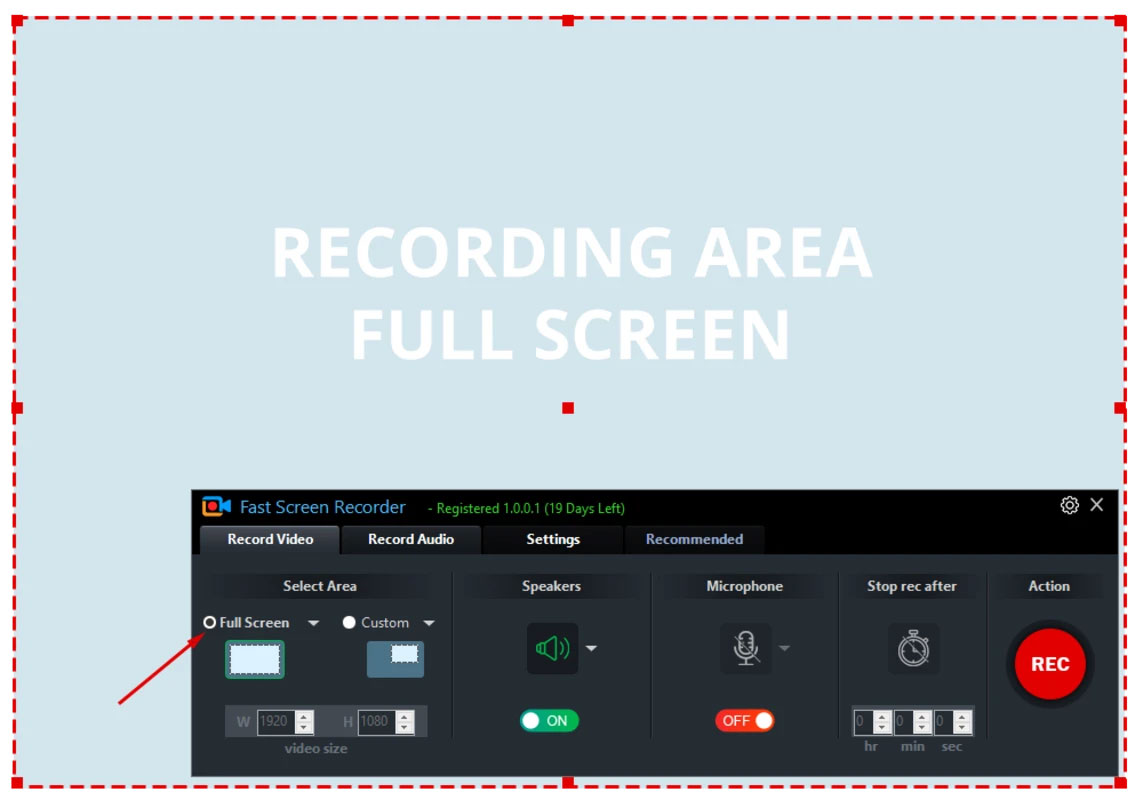
Task: Open the microphone device dropdown arrow
Action: pyautogui.click(x=784, y=648)
